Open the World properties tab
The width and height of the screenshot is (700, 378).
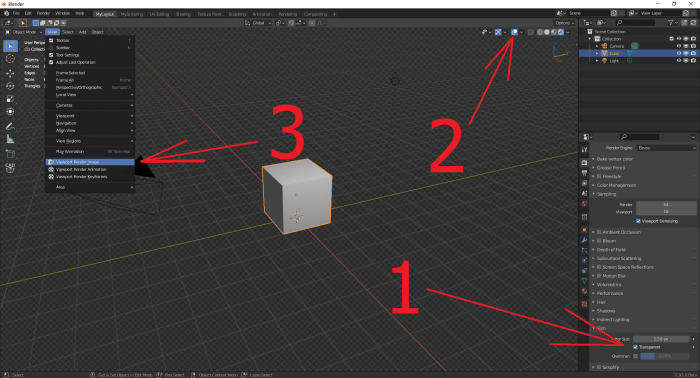(584, 204)
